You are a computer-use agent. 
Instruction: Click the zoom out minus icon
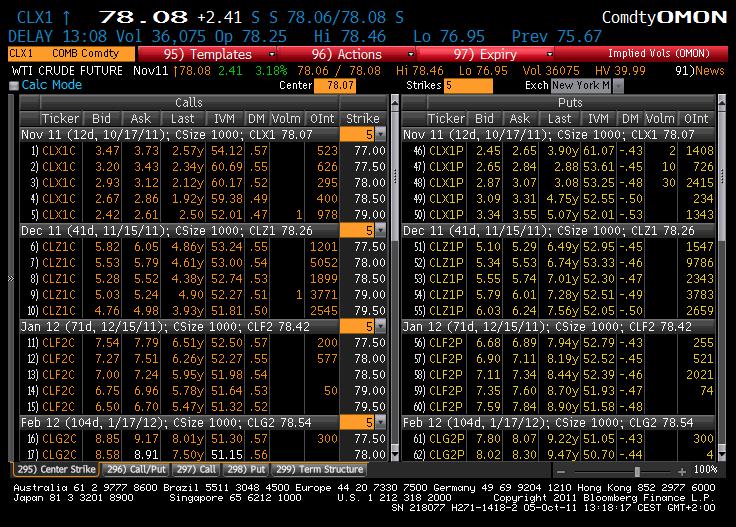561,471
